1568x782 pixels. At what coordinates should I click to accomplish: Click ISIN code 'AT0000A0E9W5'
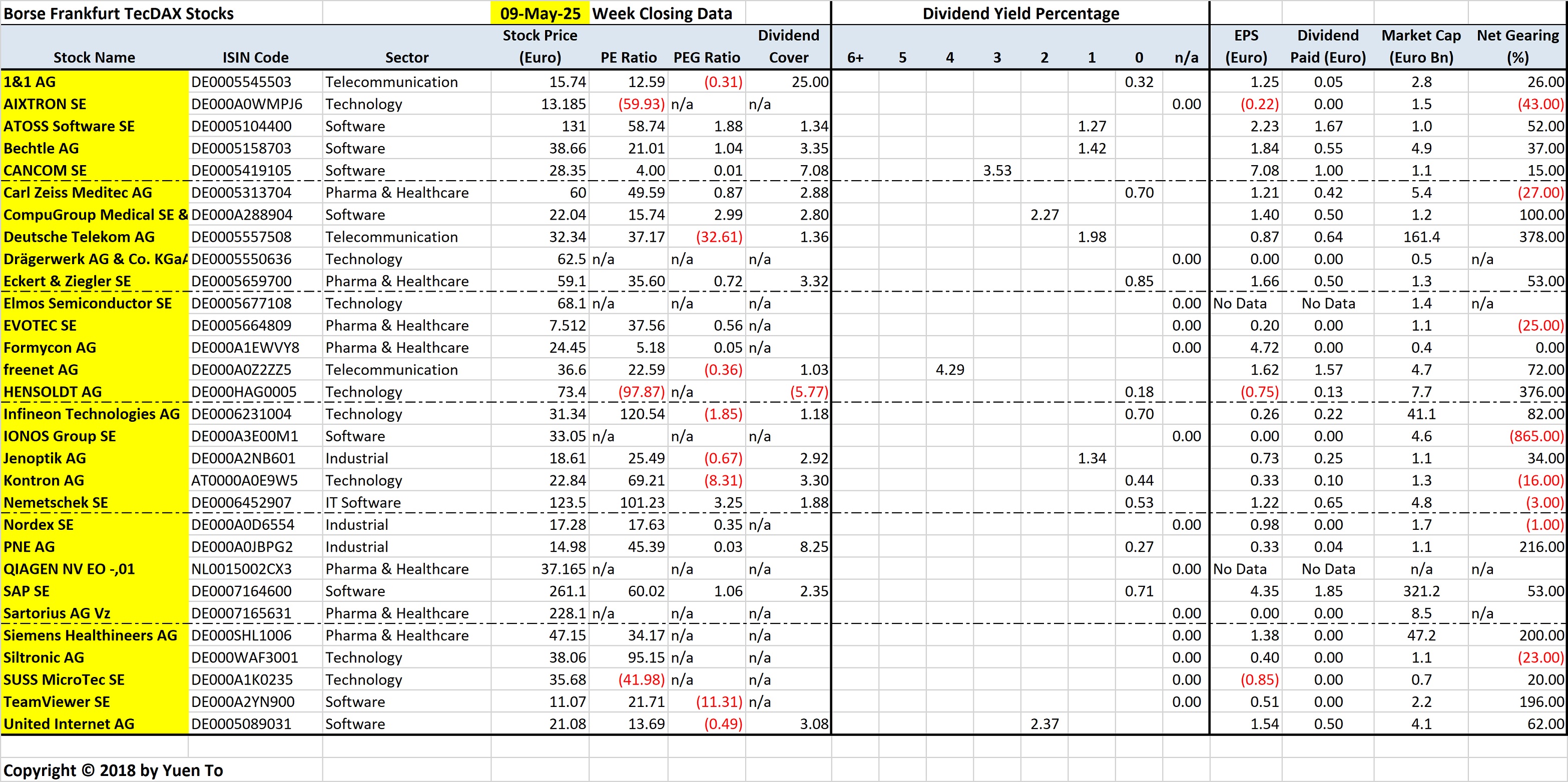click(245, 480)
